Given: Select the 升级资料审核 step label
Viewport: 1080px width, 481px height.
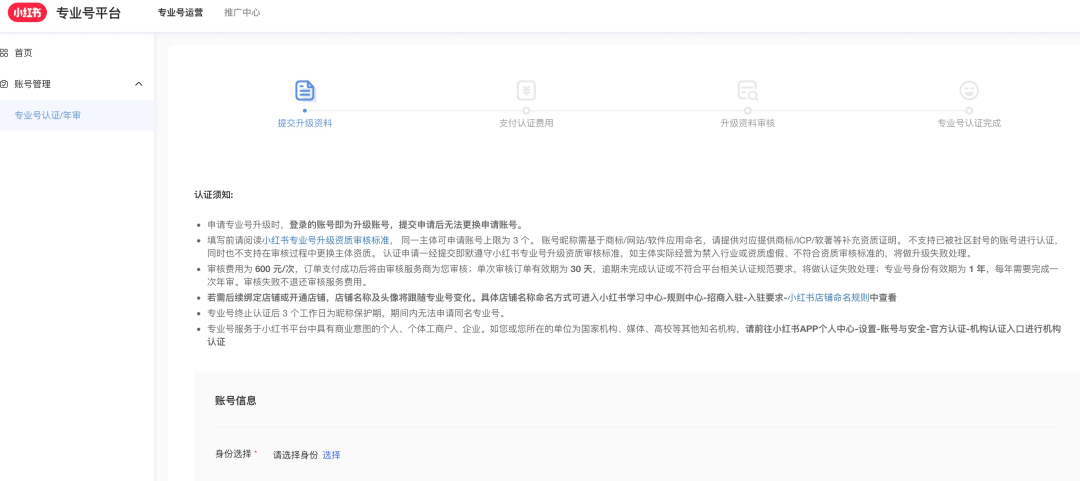Looking at the screenshot, I should (747, 123).
